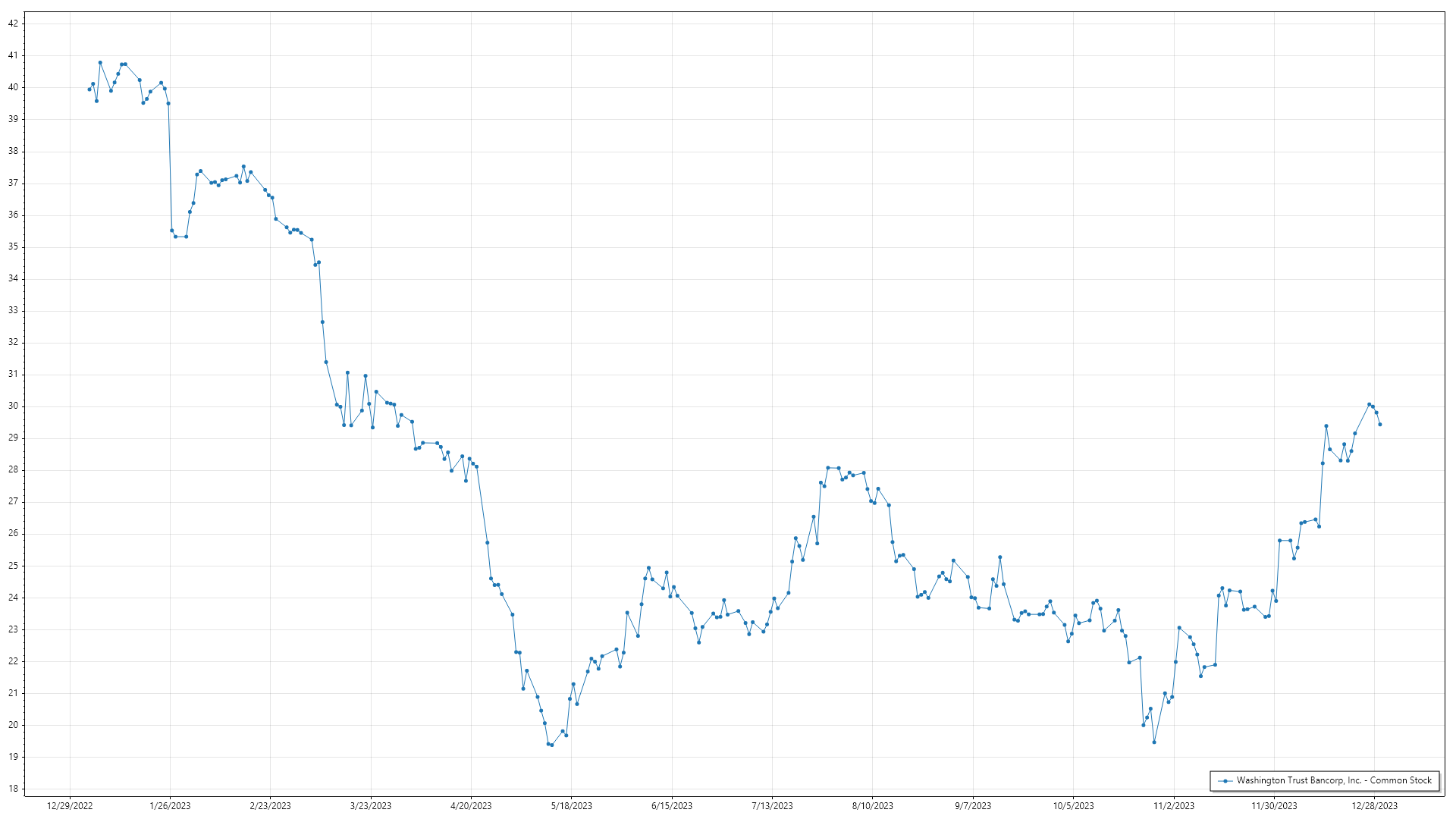Click the 1/26/2023 x-axis date label
This screenshot has width=1456, height=819.
pyautogui.click(x=170, y=805)
